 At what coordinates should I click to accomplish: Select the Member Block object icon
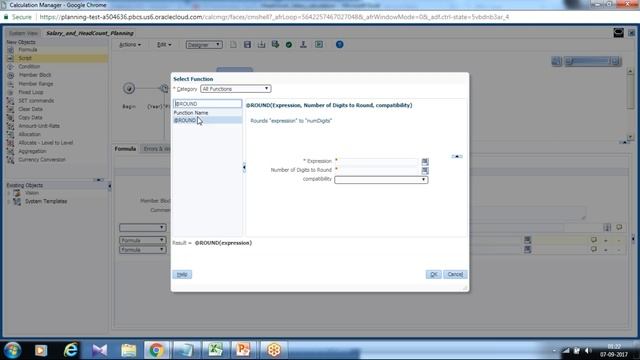click(x=11, y=75)
